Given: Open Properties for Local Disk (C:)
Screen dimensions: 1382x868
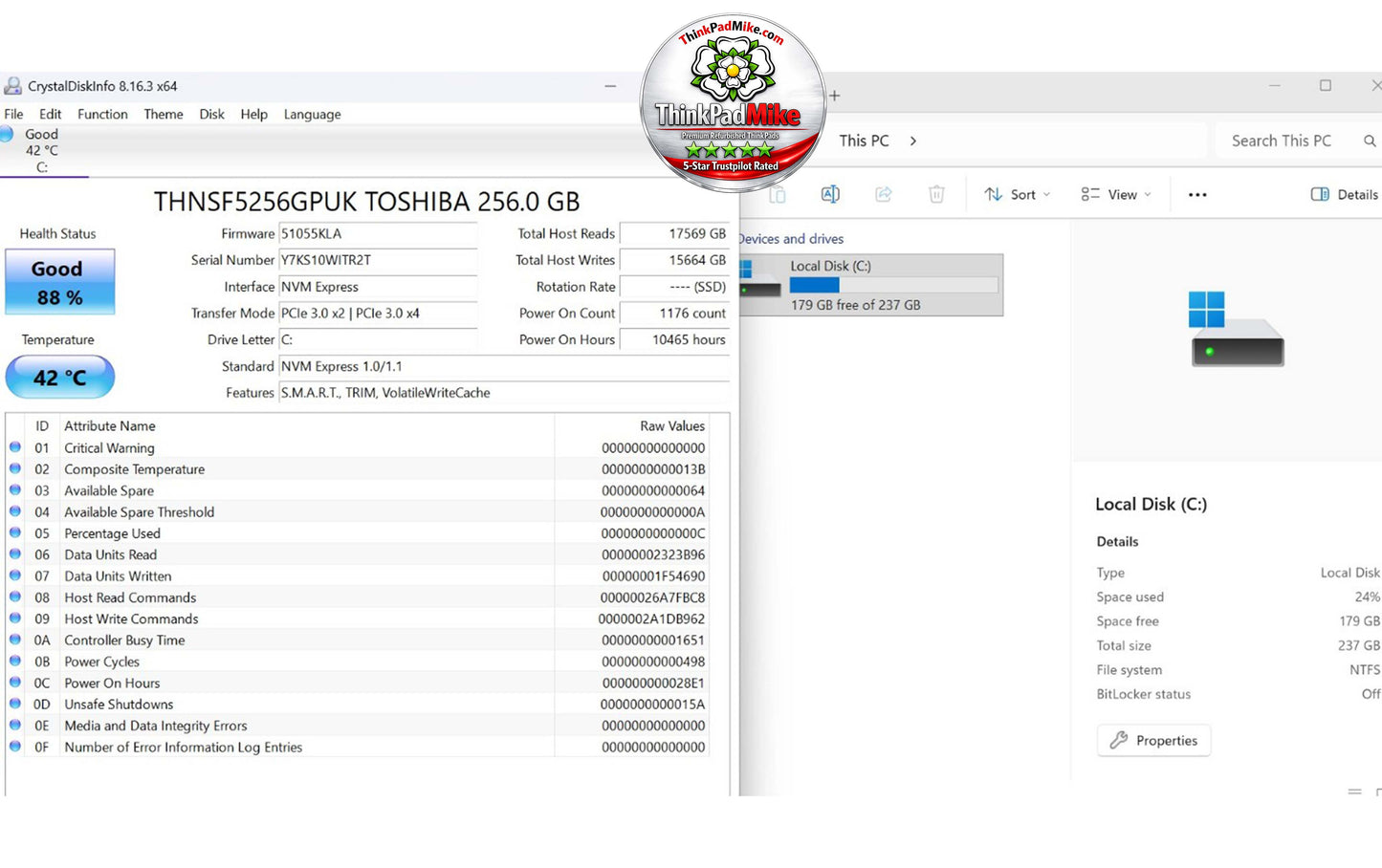Looking at the screenshot, I should click(1153, 741).
